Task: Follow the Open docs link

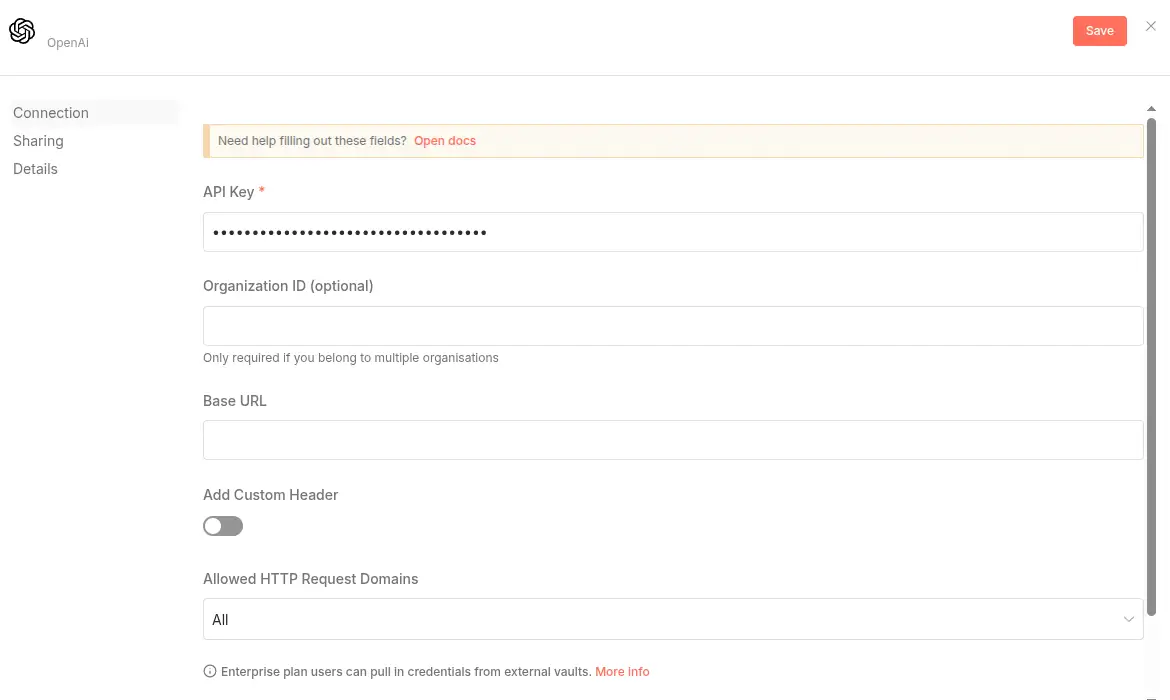Action: click(445, 141)
